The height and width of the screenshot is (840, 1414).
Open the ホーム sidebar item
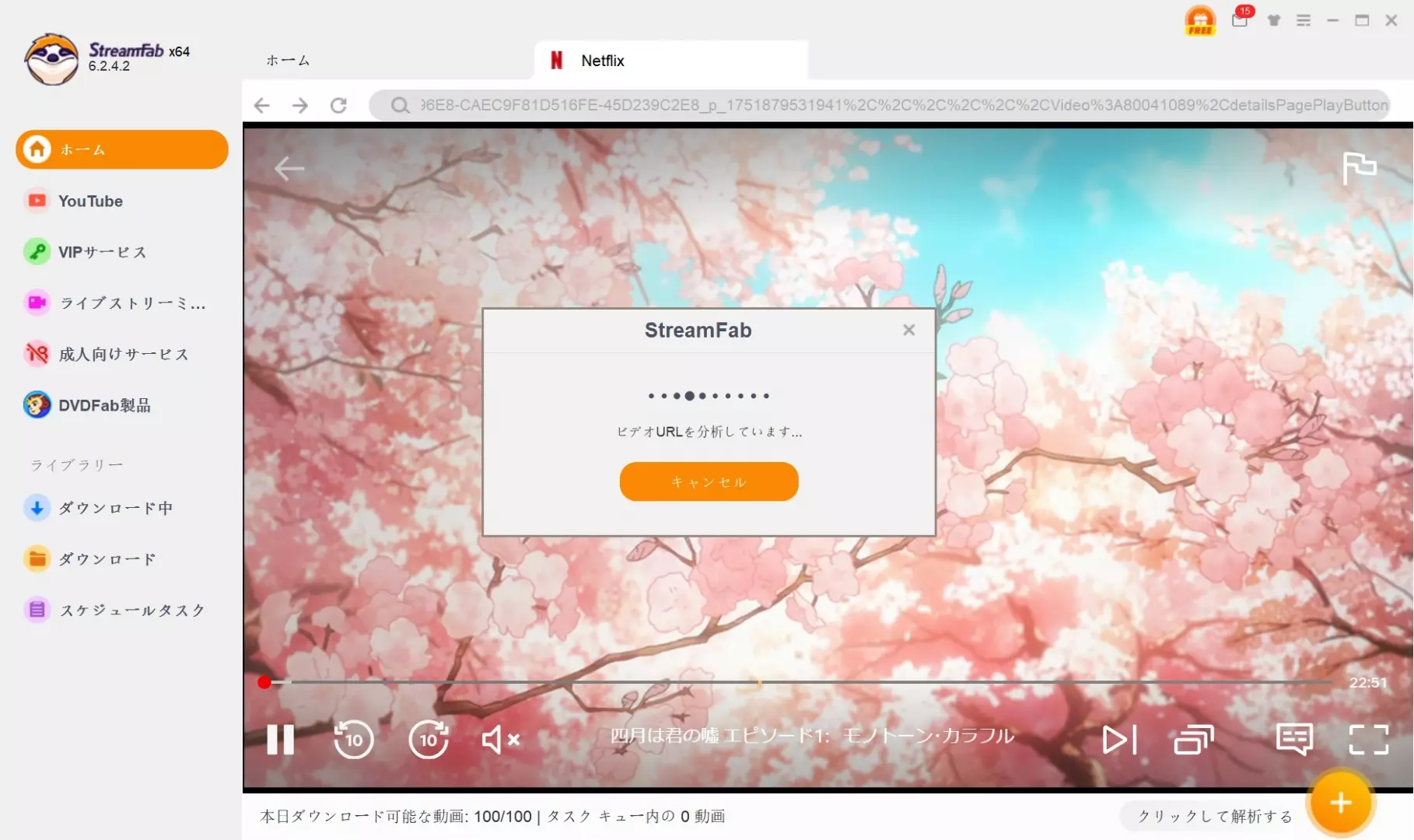(x=122, y=149)
